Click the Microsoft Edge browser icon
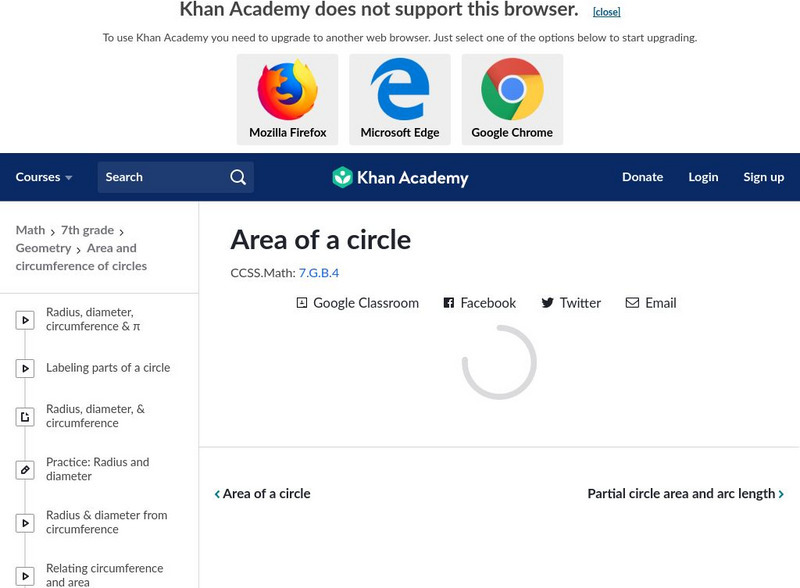This screenshot has width=800, height=588. point(400,90)
